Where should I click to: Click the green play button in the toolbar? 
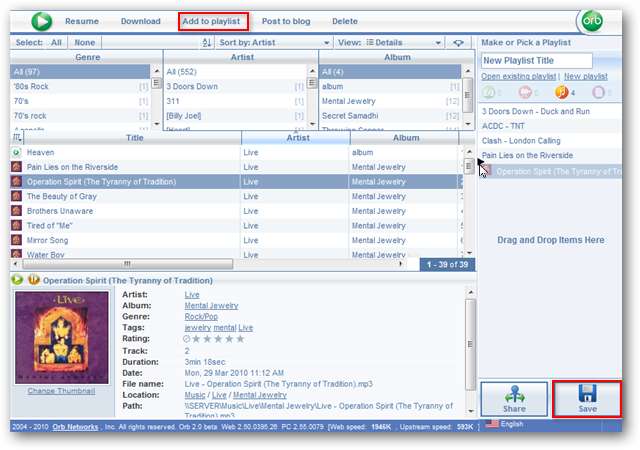pos(41,21)
